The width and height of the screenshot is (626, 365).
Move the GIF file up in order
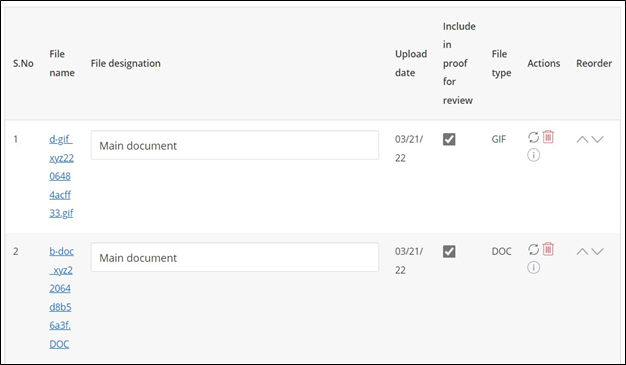582,139
